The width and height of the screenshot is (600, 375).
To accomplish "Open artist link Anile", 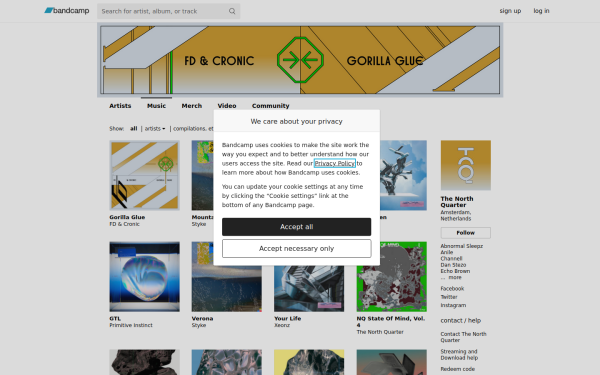I will 447,252.
